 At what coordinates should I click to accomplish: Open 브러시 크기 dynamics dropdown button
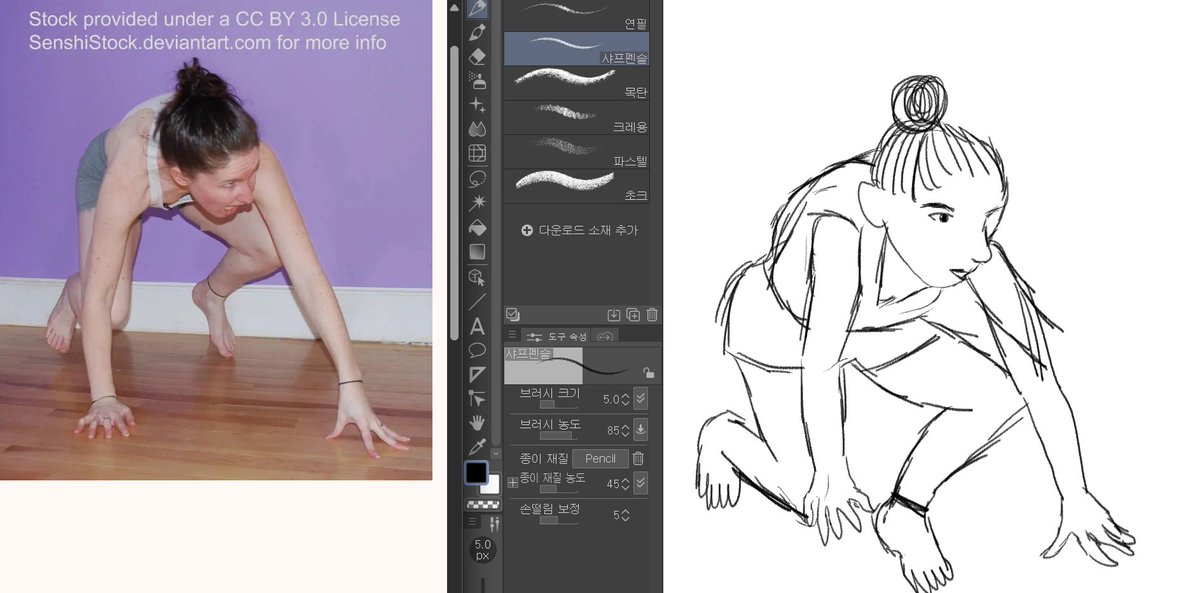pos(640,398)
